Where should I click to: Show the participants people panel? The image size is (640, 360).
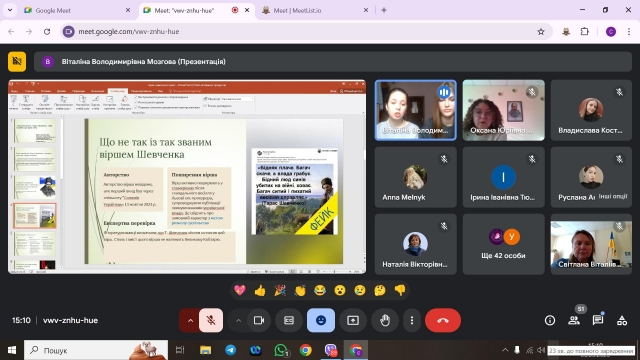(x=574, y=320)
